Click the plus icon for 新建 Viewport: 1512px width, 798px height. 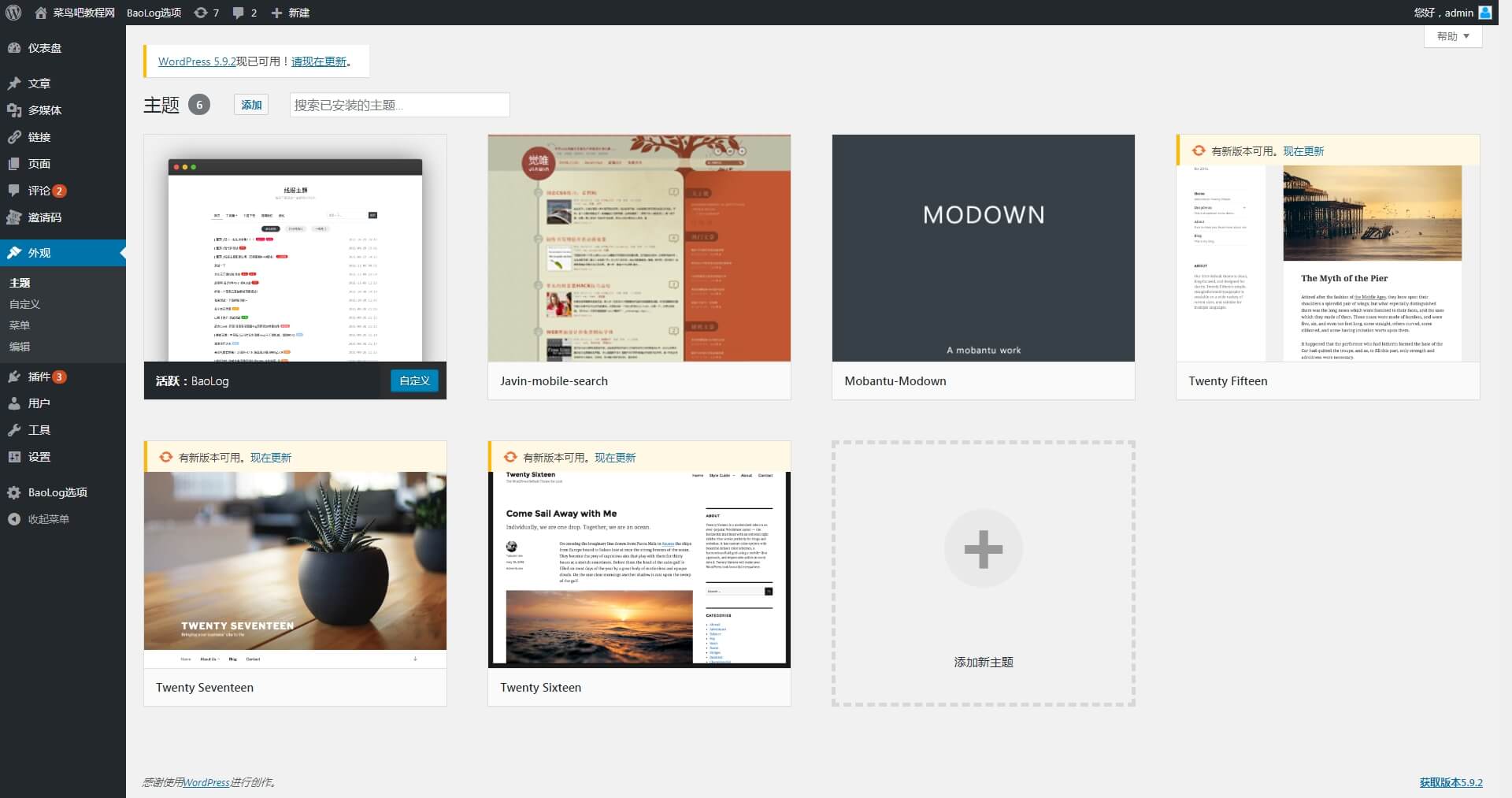pyautogui.click(x=276, y=13)
